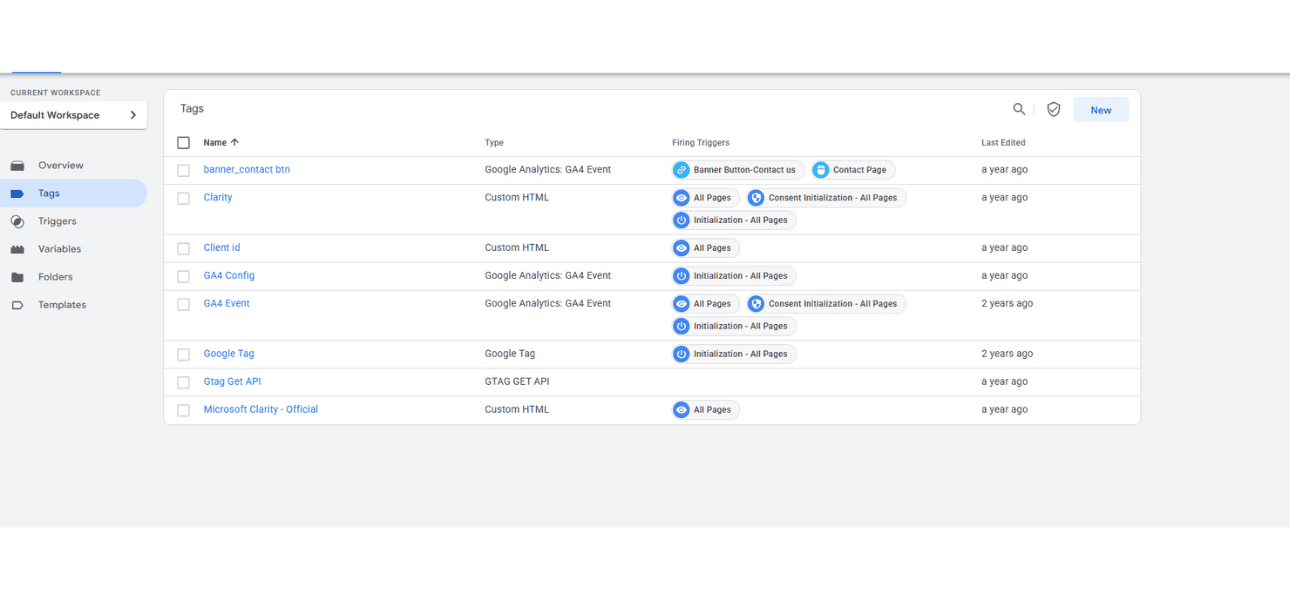
Task: Click the Banner Button-Contact us trigger chip
Action: [x=738, y=170]
